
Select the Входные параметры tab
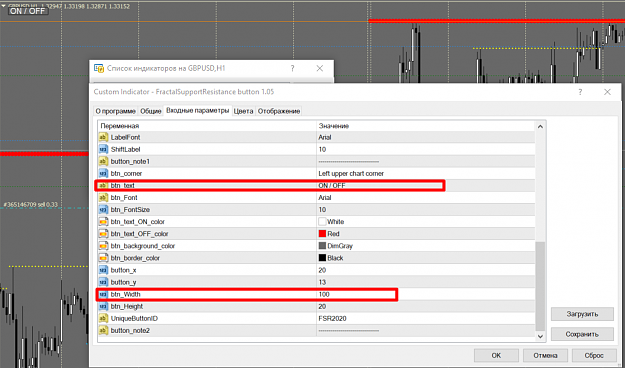pos(197,110)
